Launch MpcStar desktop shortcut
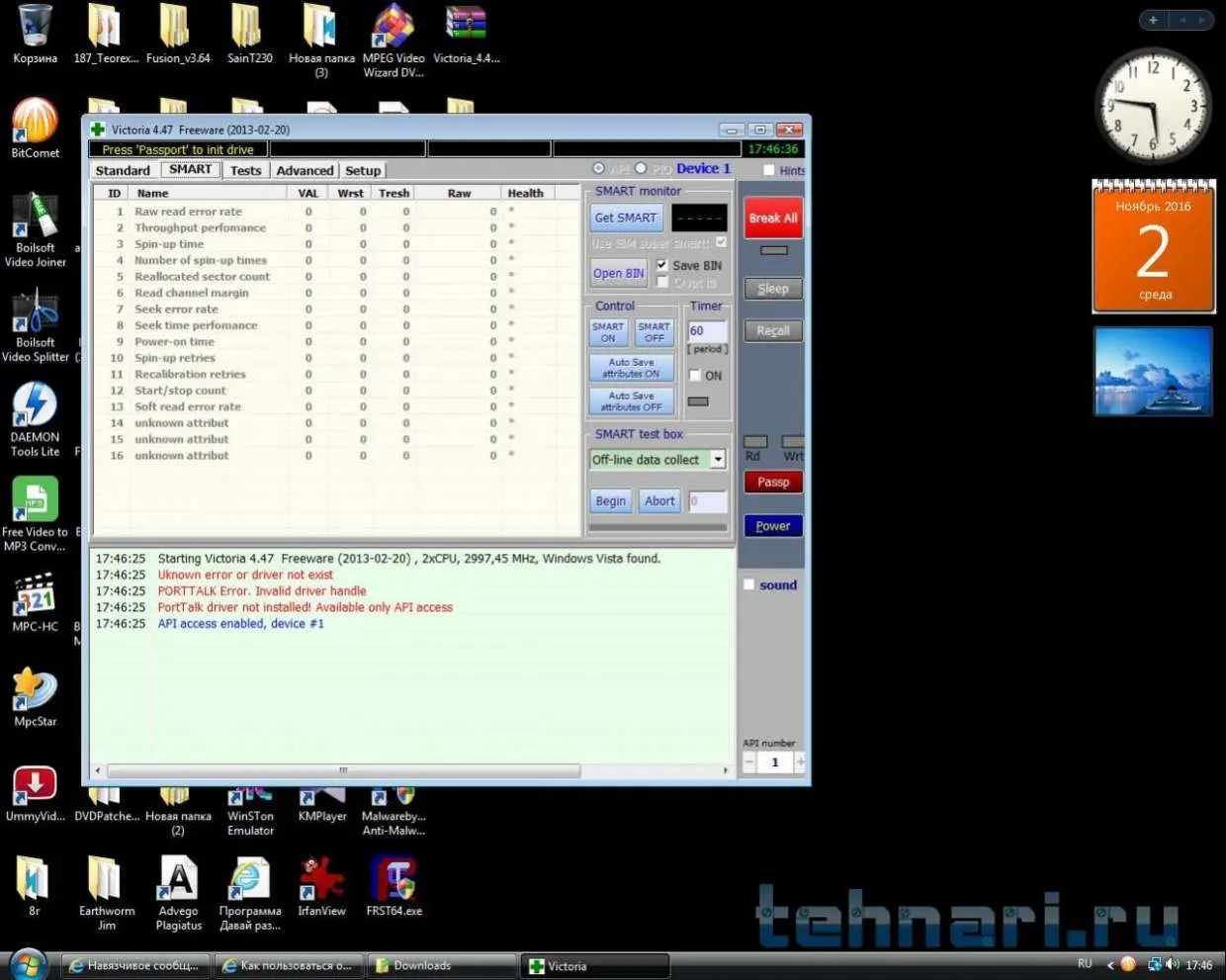The height and width of the screenshot is (980, 1226). pos(35,697)
